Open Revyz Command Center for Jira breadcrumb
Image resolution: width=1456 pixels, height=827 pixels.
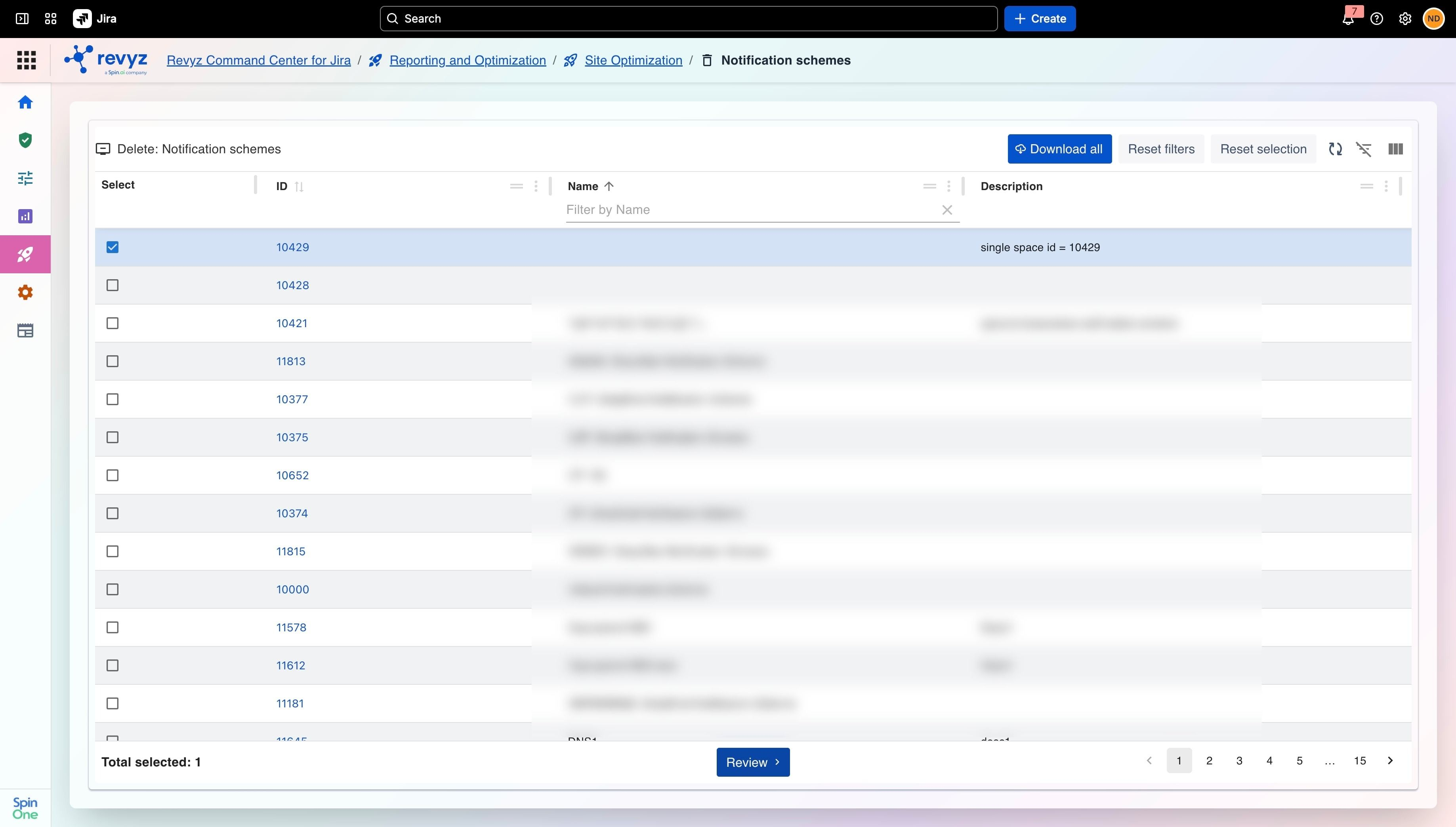(x=258, y=60)
